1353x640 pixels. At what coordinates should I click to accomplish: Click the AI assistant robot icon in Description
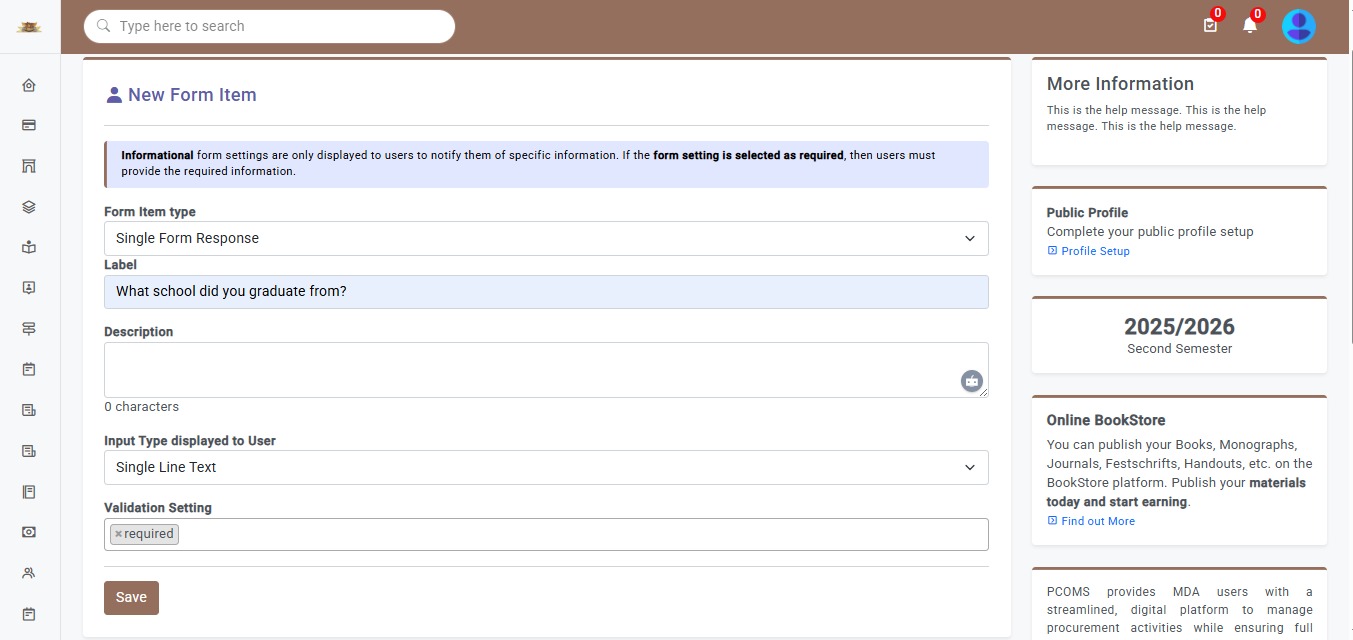point(971,381)
